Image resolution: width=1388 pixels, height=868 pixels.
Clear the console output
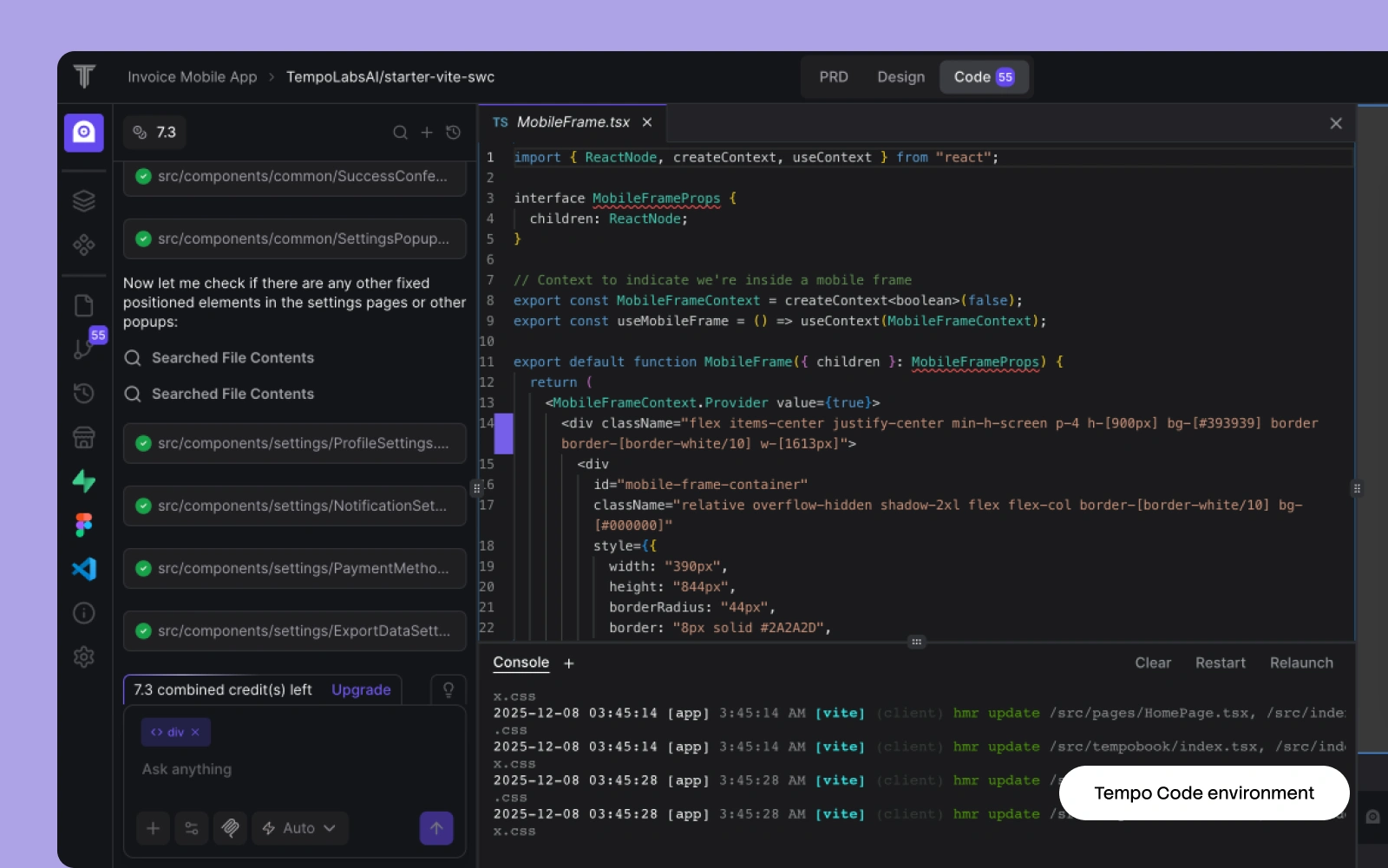click(1153, 662)
